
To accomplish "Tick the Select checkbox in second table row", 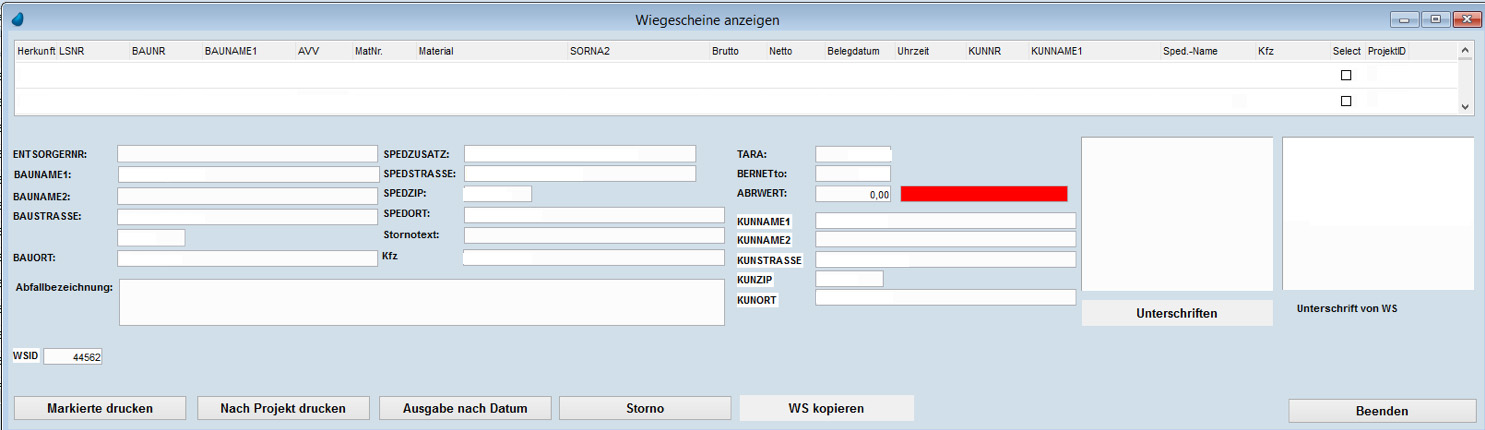I will pyautogui.click(x=1345, y=101).
